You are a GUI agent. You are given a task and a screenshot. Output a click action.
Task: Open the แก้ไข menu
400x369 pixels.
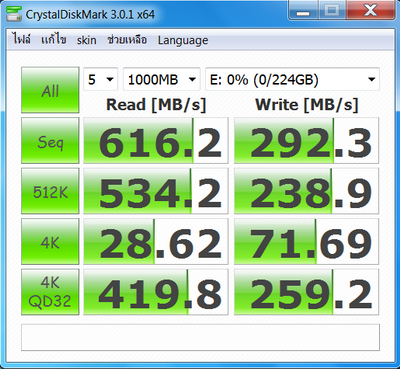53,40
